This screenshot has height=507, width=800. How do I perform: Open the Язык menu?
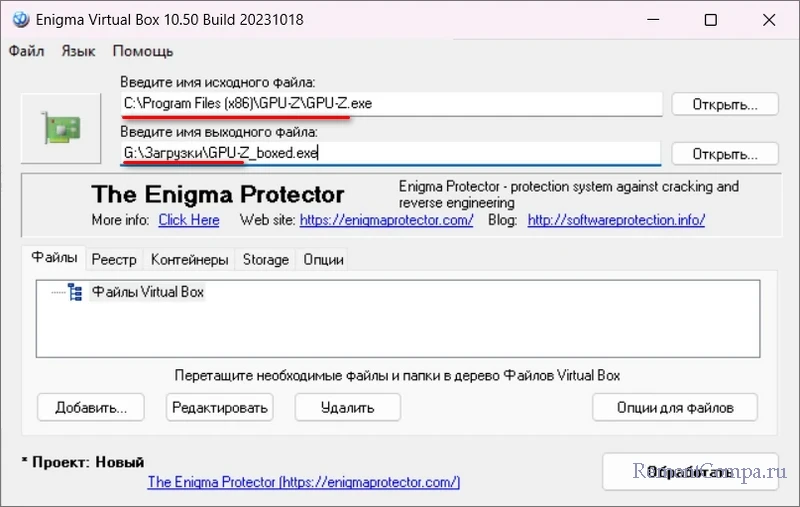[78, 51]
